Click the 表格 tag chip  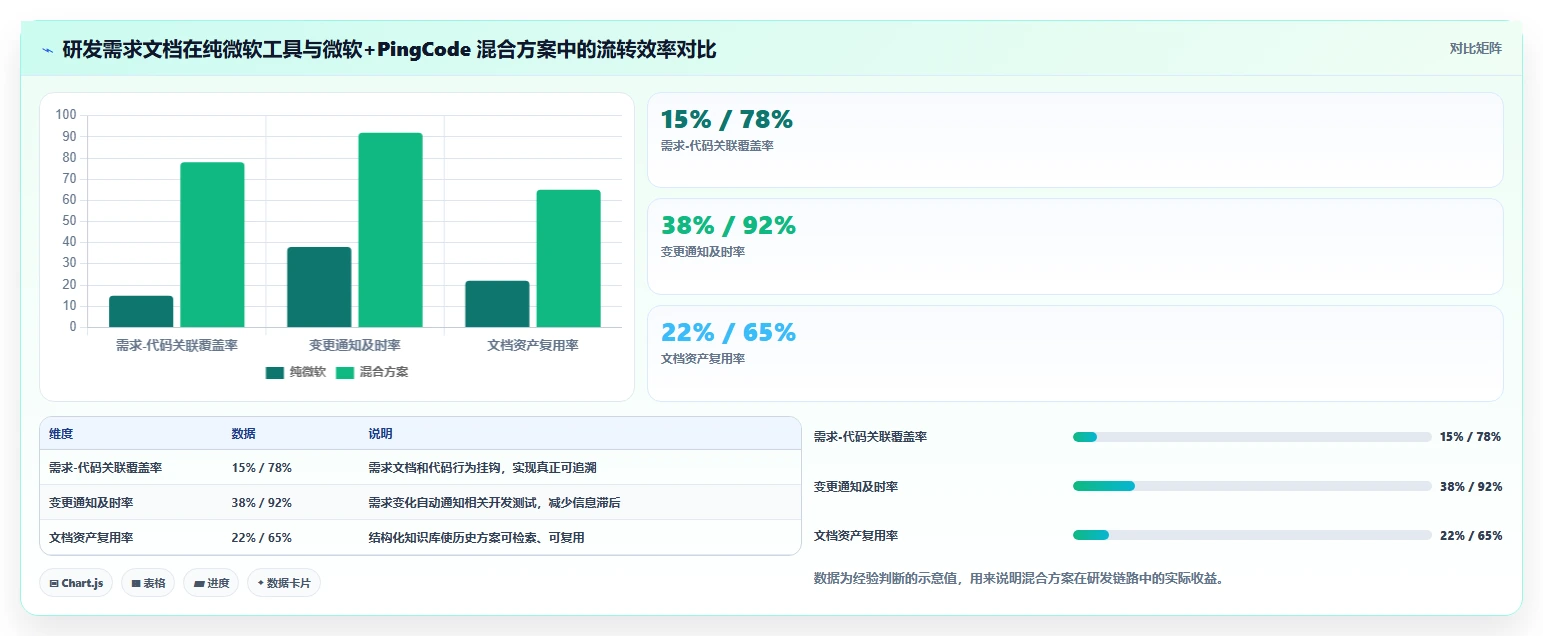[x=148, y=583]
